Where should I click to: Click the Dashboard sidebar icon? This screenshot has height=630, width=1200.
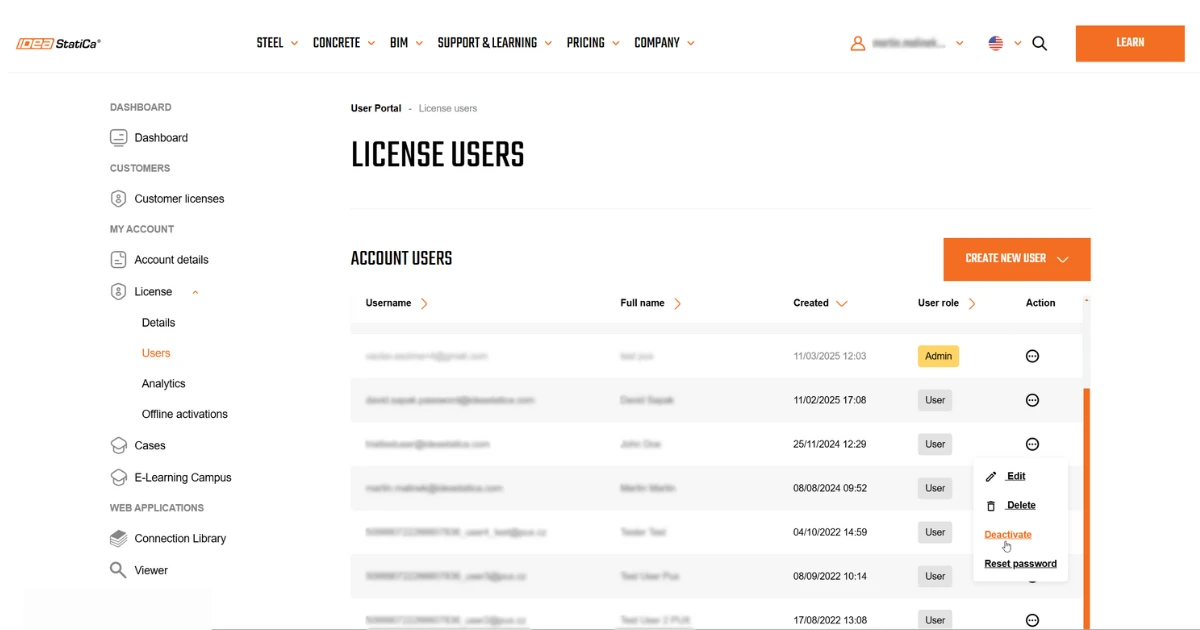pyautogui.click(x=118, y=138)
